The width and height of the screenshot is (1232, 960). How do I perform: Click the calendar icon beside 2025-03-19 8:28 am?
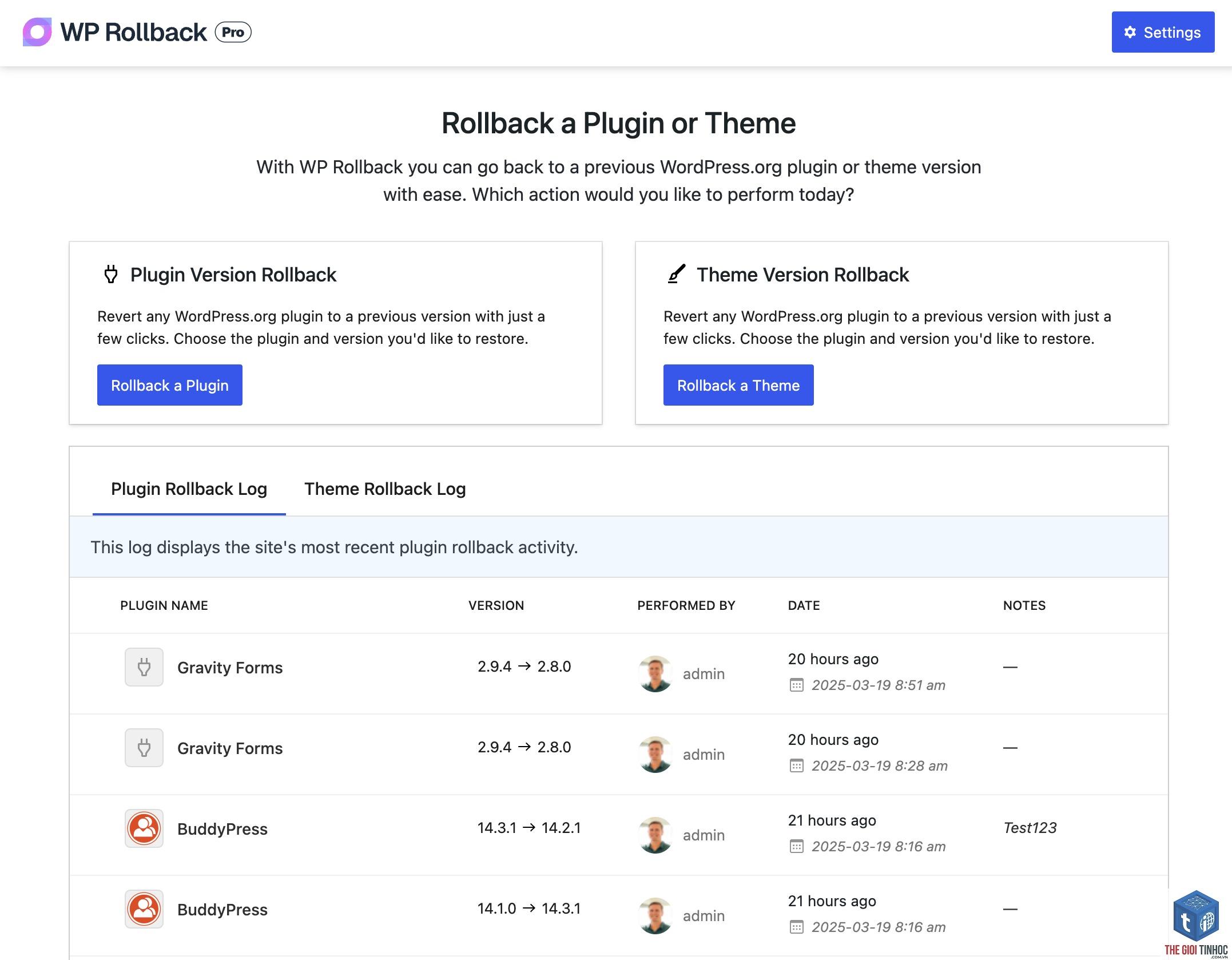coord(796,765)
